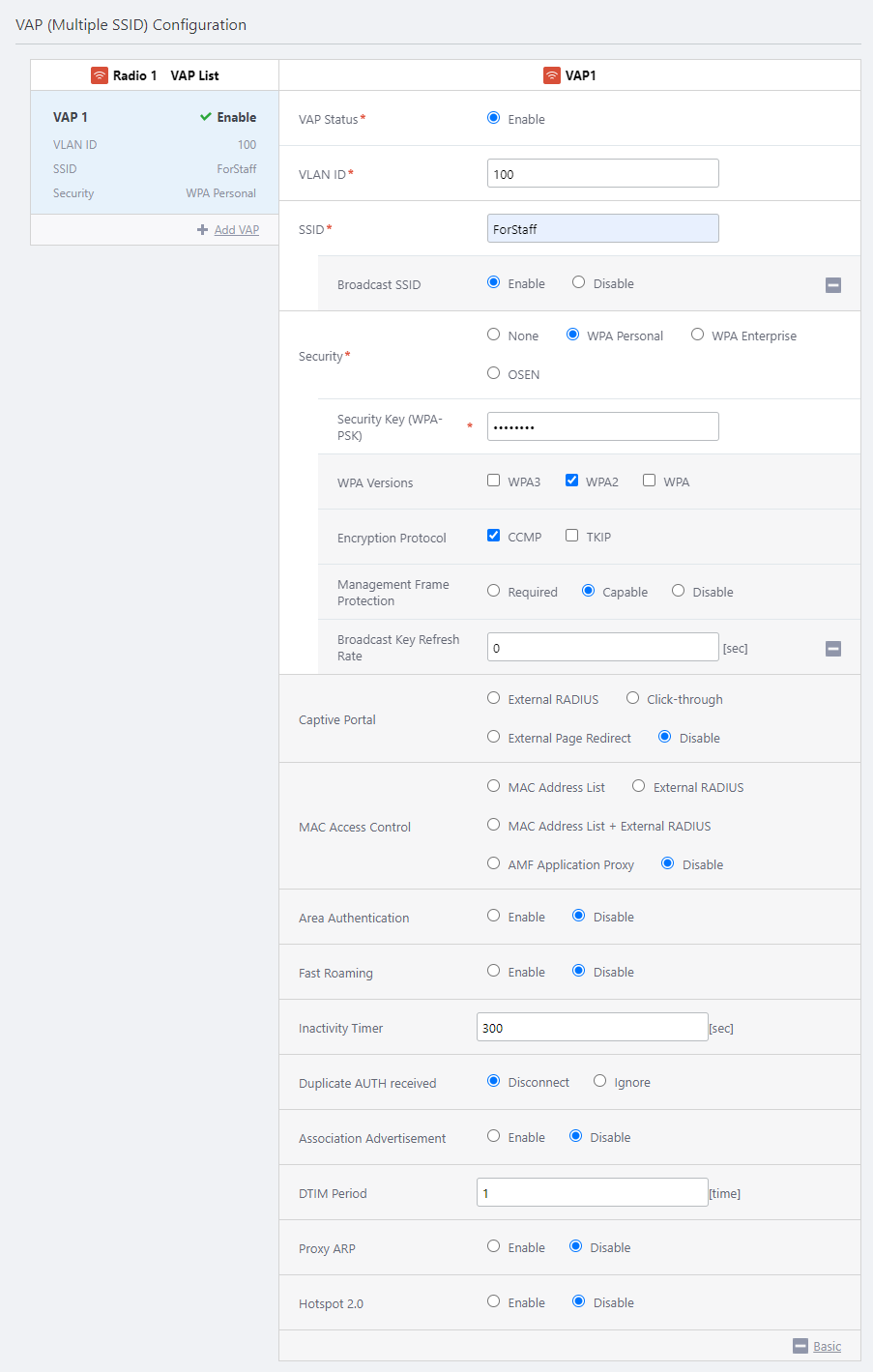Viewport: 873px width, 1372px height.
Task: Switch to Basic settings view
Action: [x=827, y=1346]
